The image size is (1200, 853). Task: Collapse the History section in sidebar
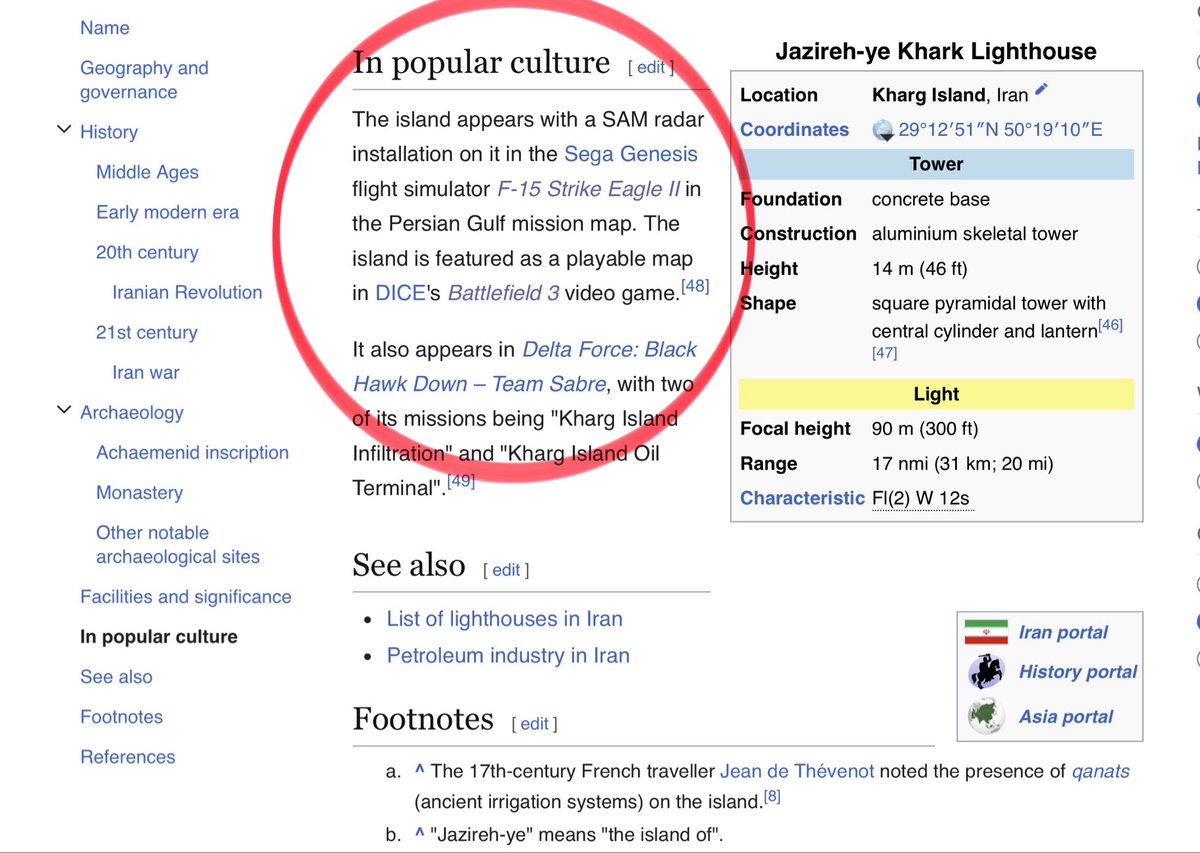tap(64, 131)
